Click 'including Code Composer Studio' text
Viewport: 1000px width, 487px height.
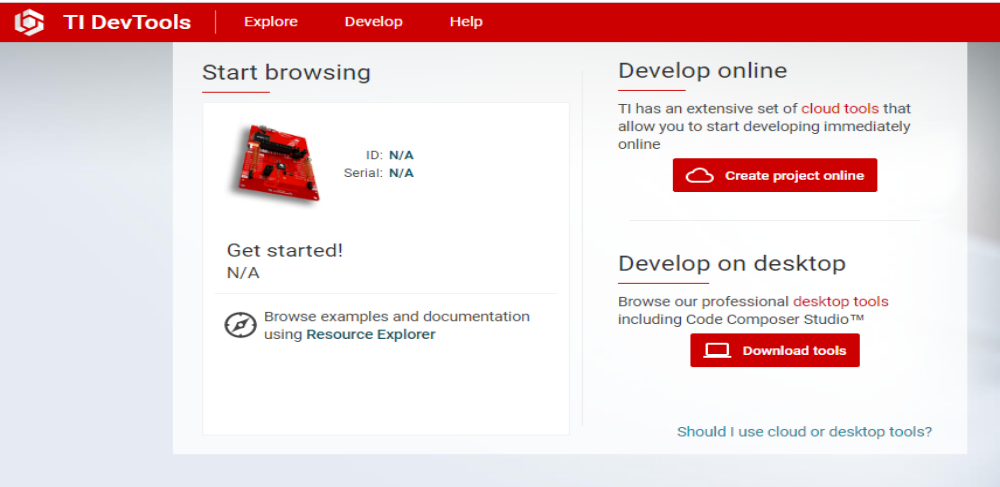(740, 319)
